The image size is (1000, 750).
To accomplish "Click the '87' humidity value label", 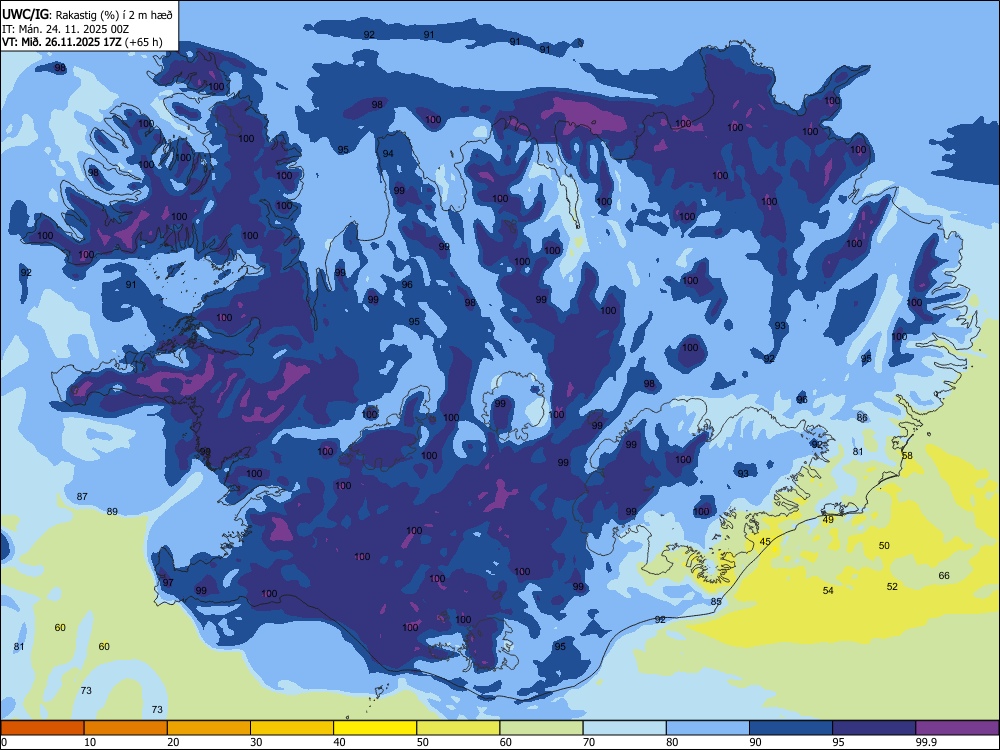I will (82, 496).
